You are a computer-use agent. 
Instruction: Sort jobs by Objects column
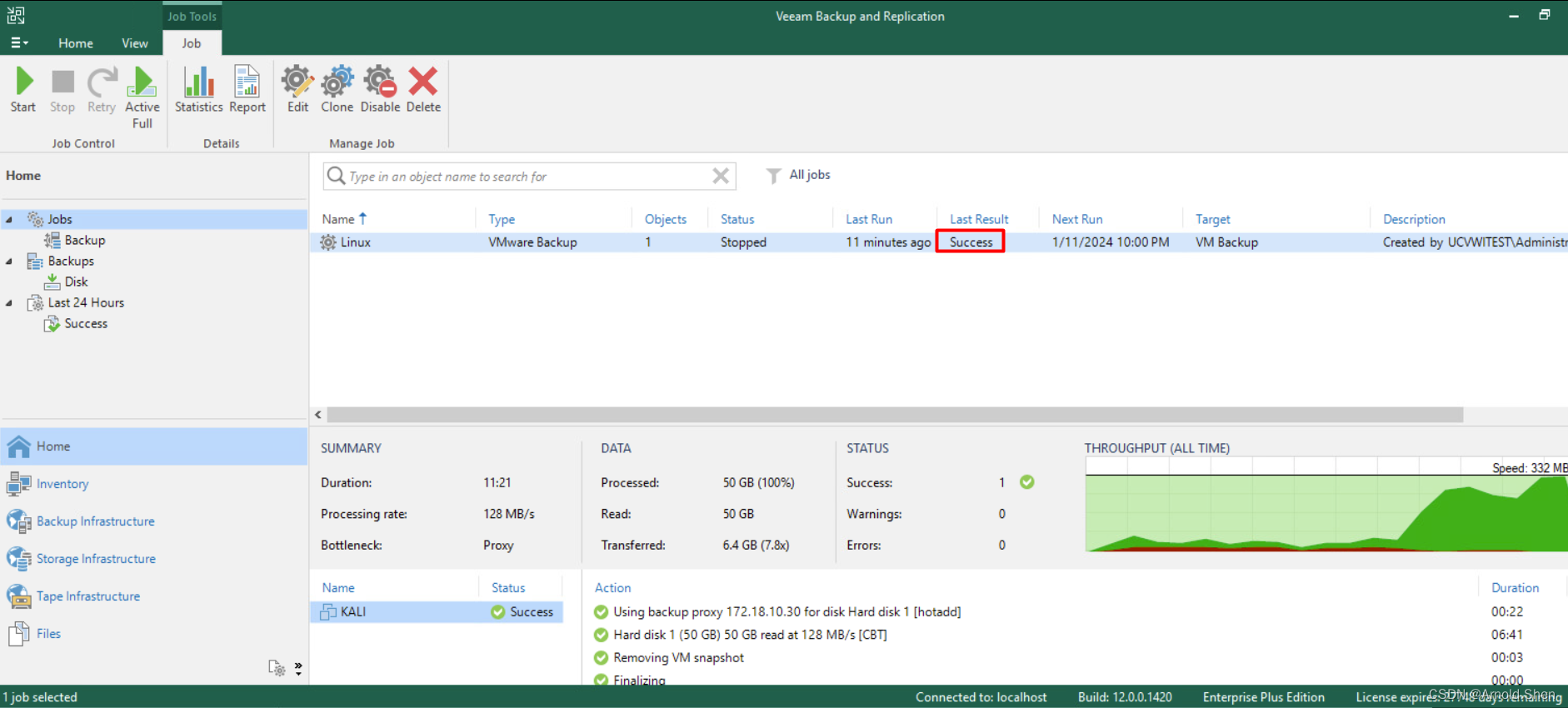click(x=666, y=219)
